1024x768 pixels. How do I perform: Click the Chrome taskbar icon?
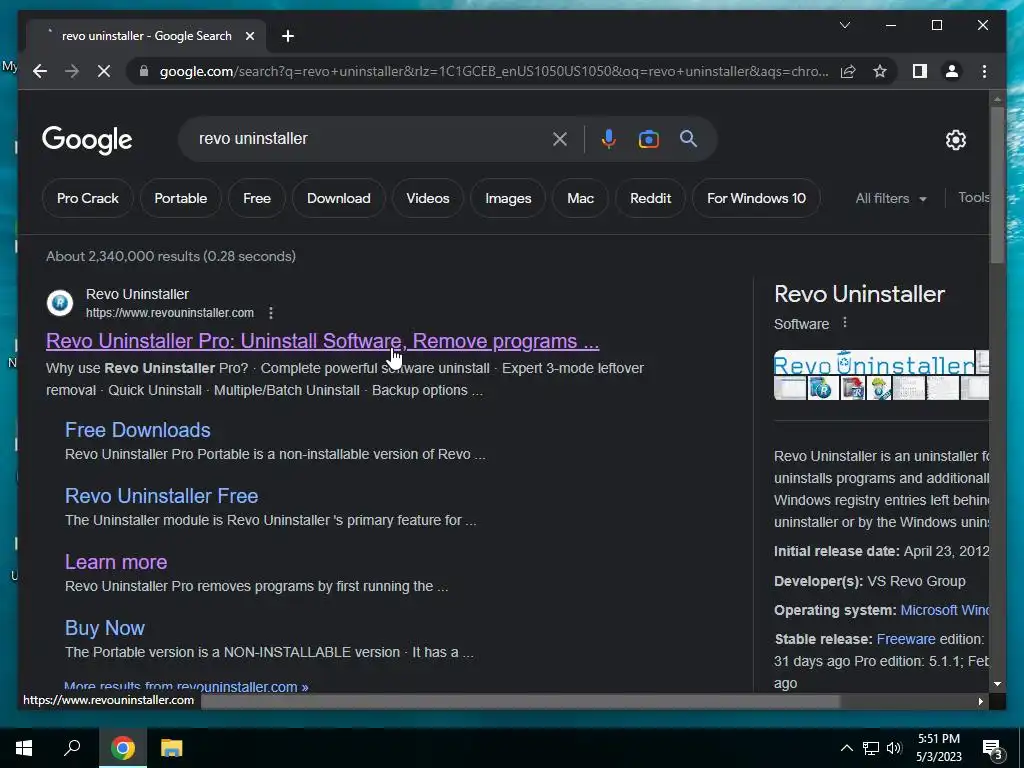click(123, 748)
